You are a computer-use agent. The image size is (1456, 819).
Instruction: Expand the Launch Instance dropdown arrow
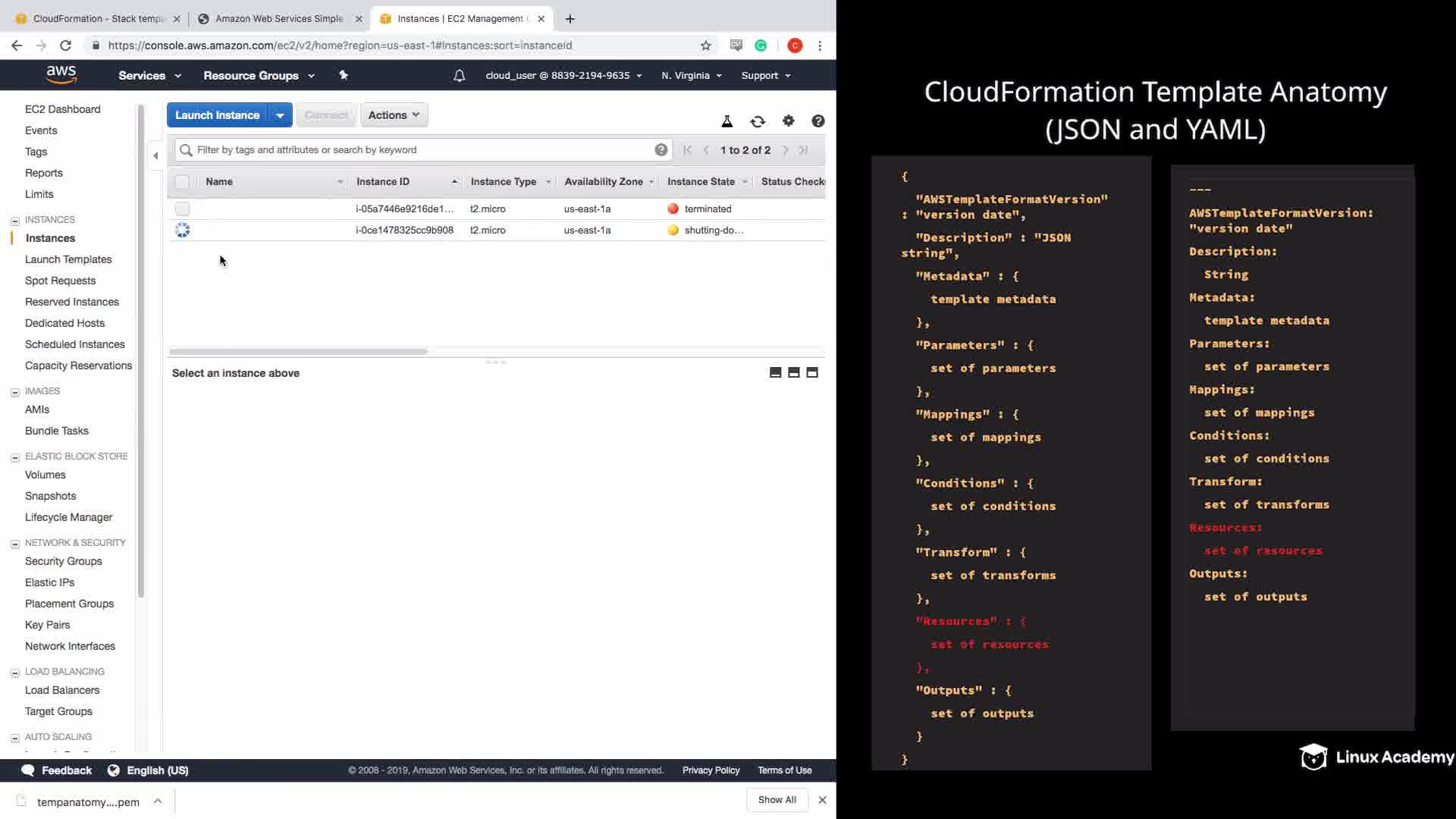click(x=280, y=115)
